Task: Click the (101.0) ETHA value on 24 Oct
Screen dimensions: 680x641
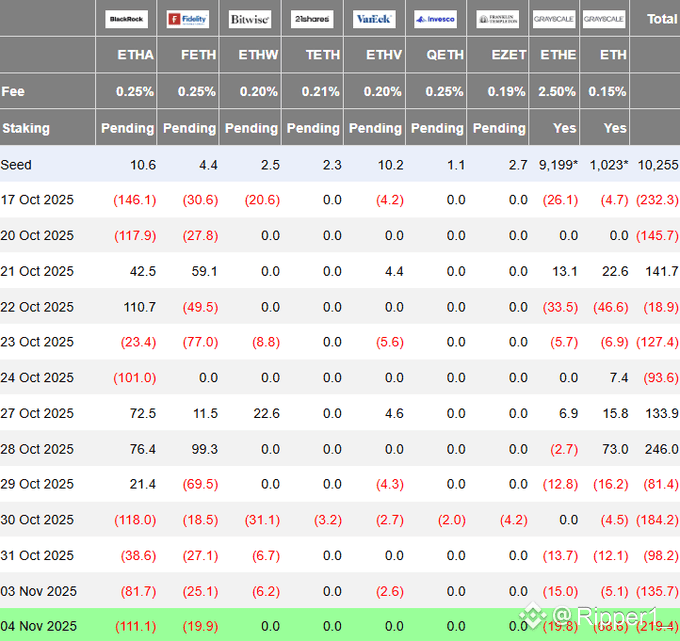Action: click(x=134, y=378)
